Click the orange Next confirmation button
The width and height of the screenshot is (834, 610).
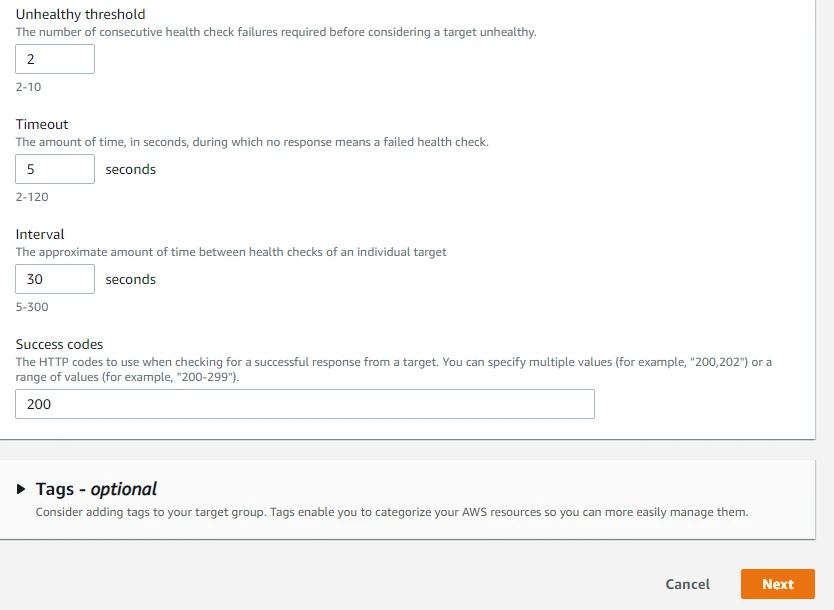tap(778, 584)
